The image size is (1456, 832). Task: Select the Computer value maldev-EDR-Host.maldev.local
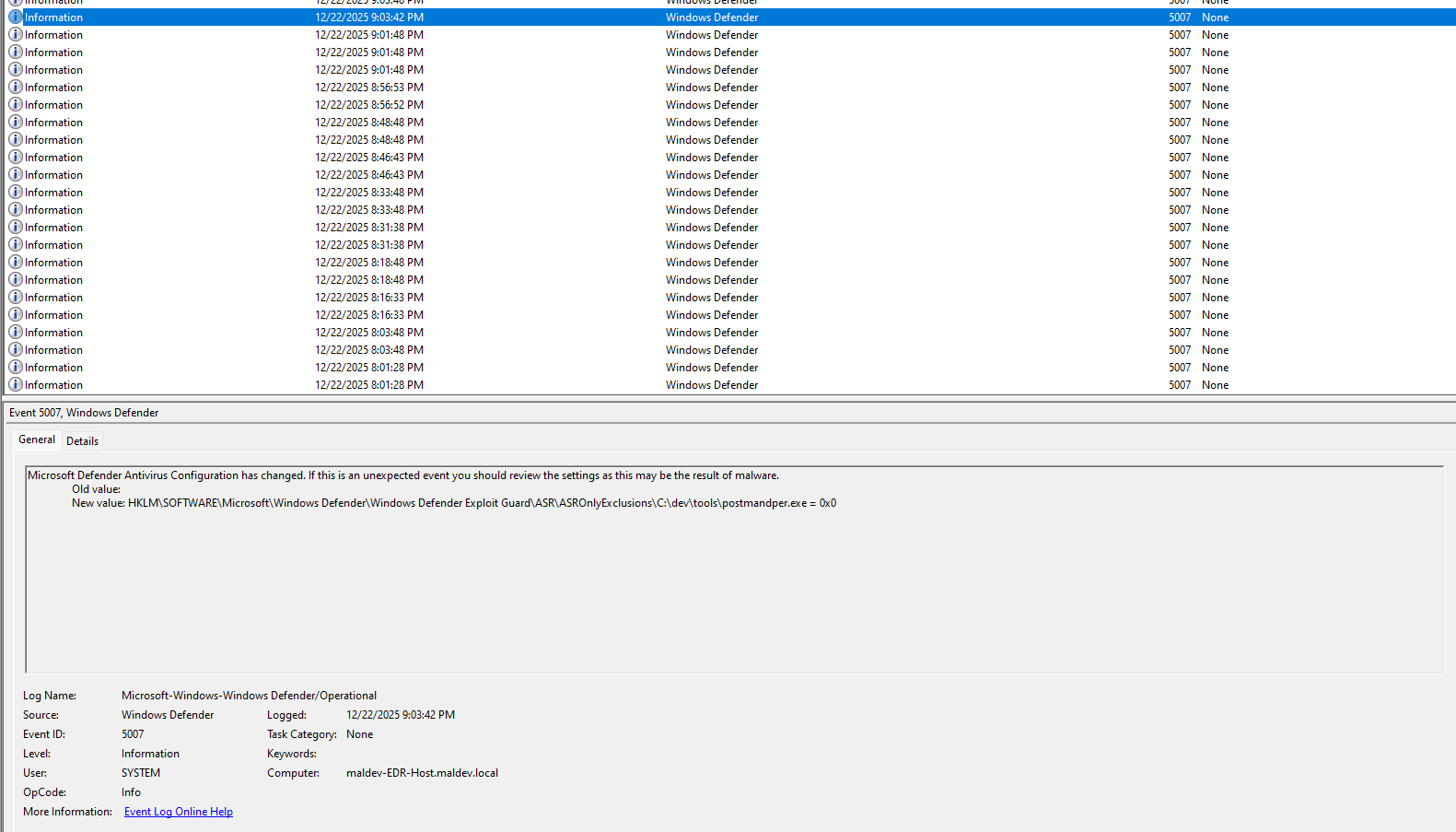point(422,773)
